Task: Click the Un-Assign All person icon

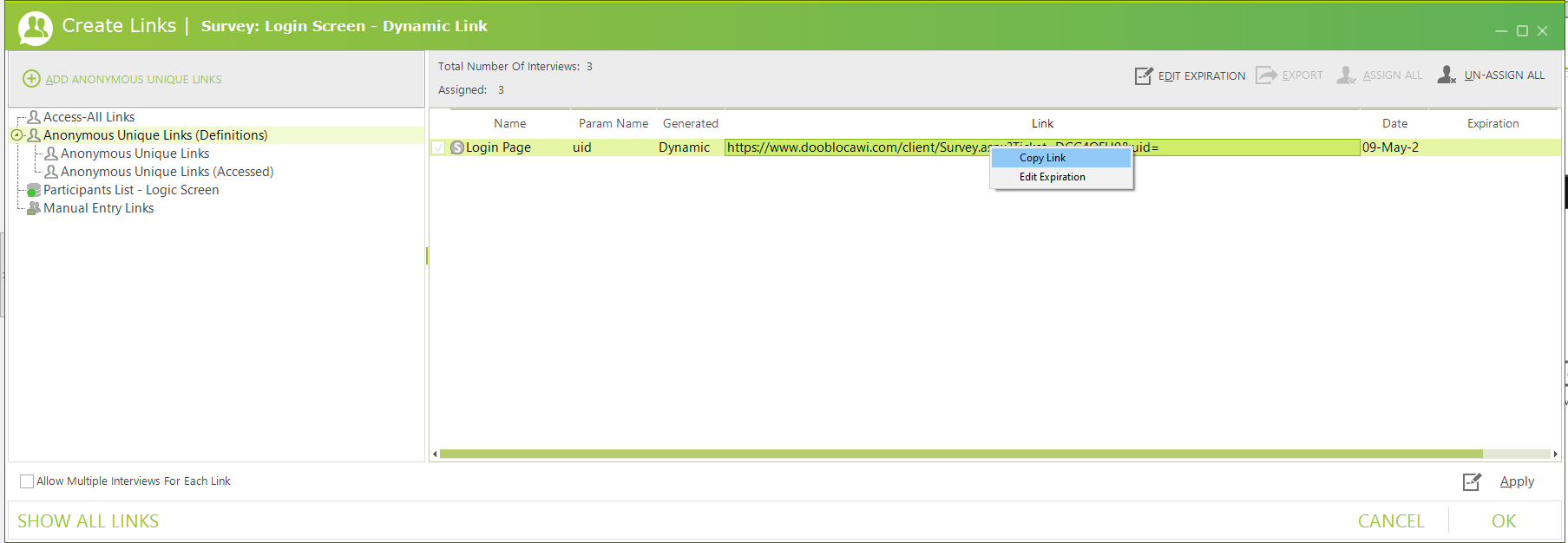Action: point(1447,75)
